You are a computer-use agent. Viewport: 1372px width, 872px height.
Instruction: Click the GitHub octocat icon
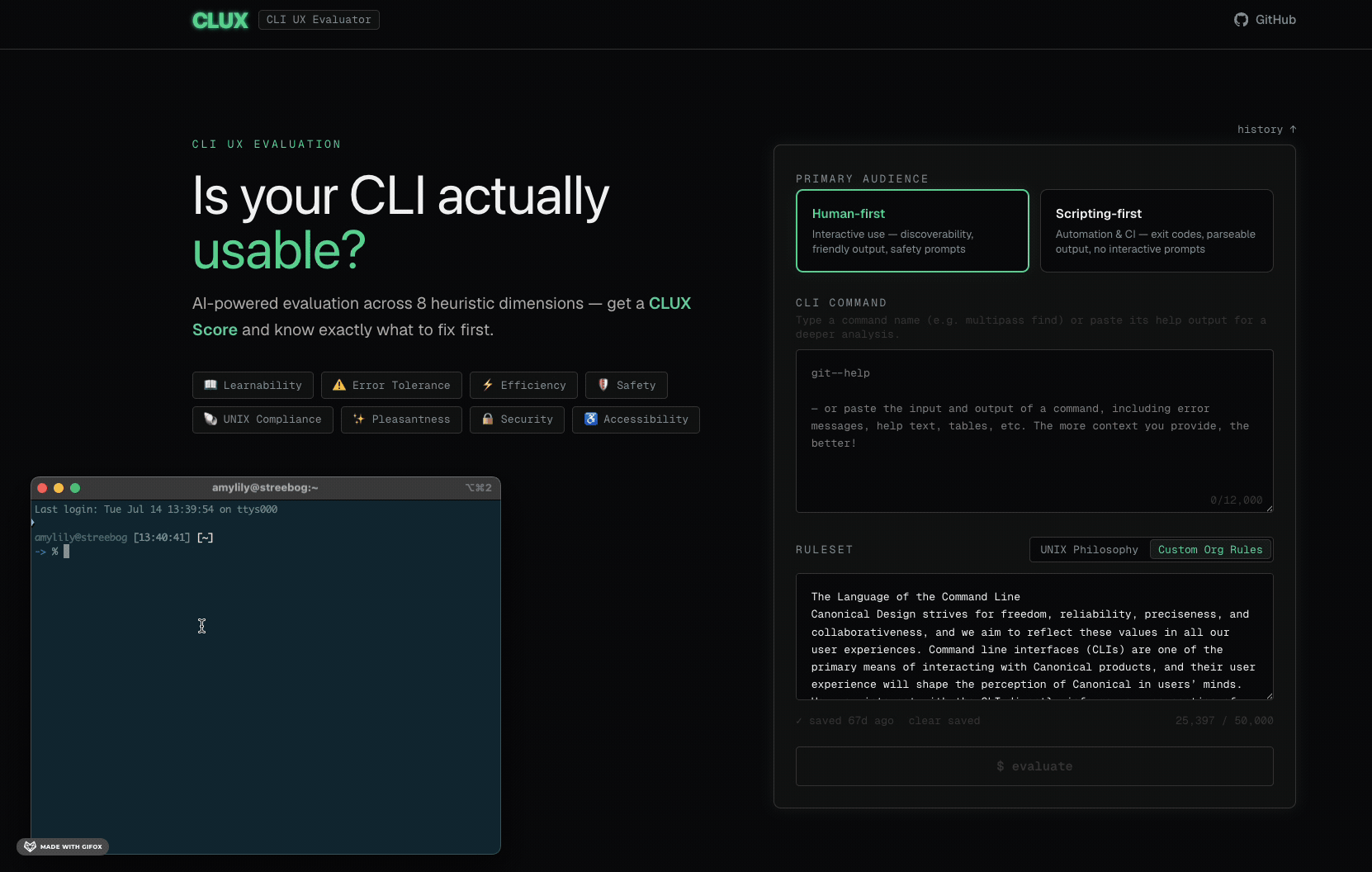(x=1241, y=20)
